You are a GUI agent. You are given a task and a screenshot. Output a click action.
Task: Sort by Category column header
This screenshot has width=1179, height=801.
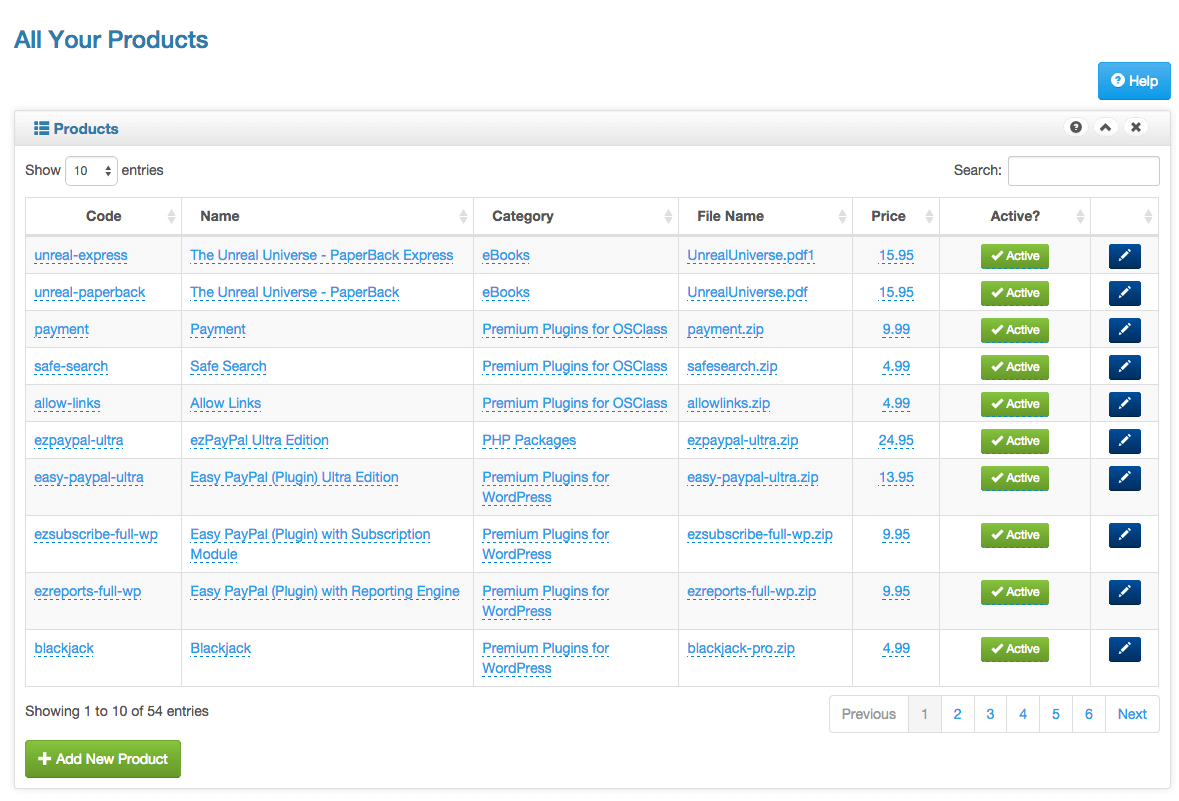pos(576,217)
